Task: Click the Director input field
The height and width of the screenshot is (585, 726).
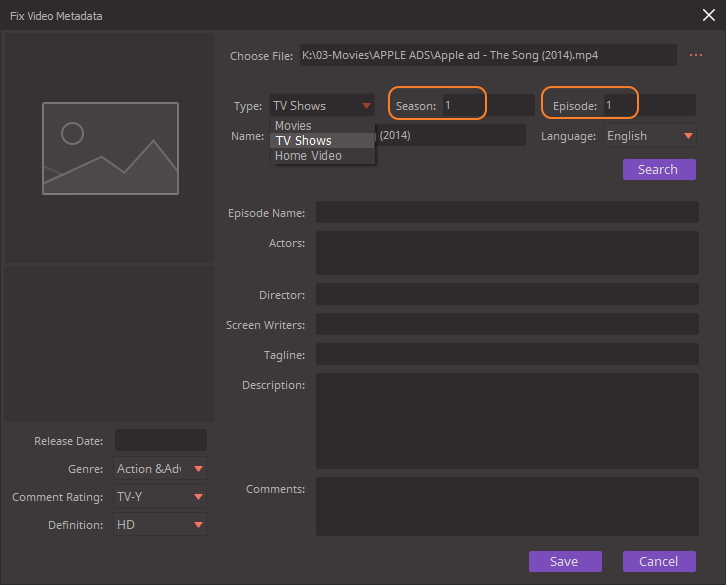Action: (507, 294)
